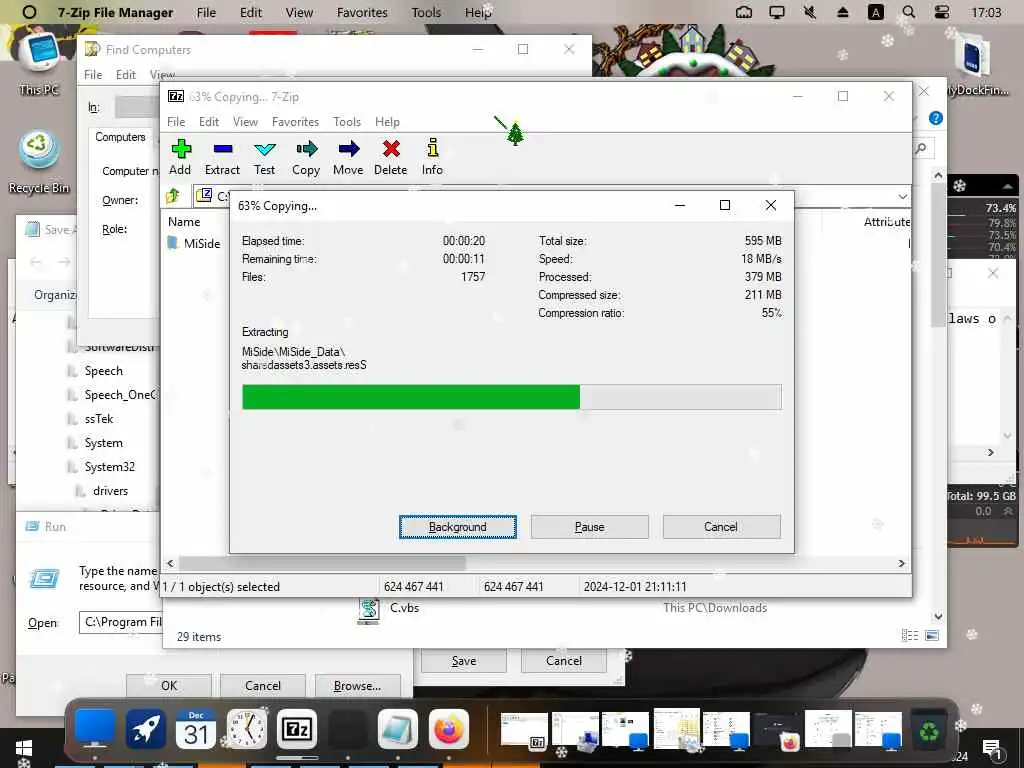This screenshot has height=768, width=1024.
Task: Open Firefox from the dock
Action: [449, 729]
